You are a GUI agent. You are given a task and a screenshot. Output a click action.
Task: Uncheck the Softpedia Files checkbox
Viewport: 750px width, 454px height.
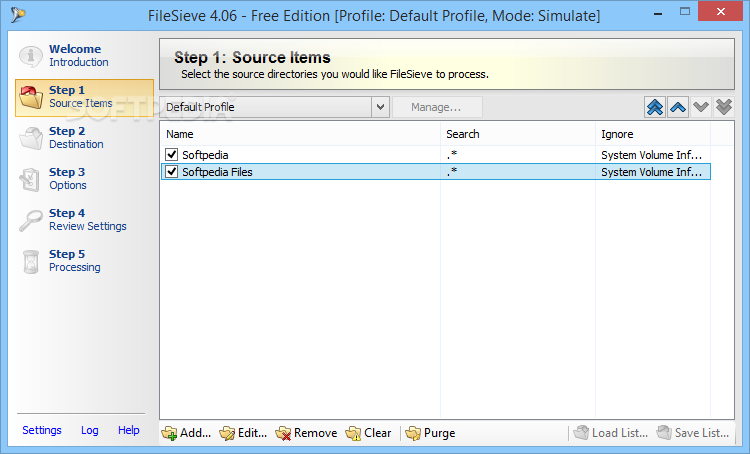click(172, 172)
